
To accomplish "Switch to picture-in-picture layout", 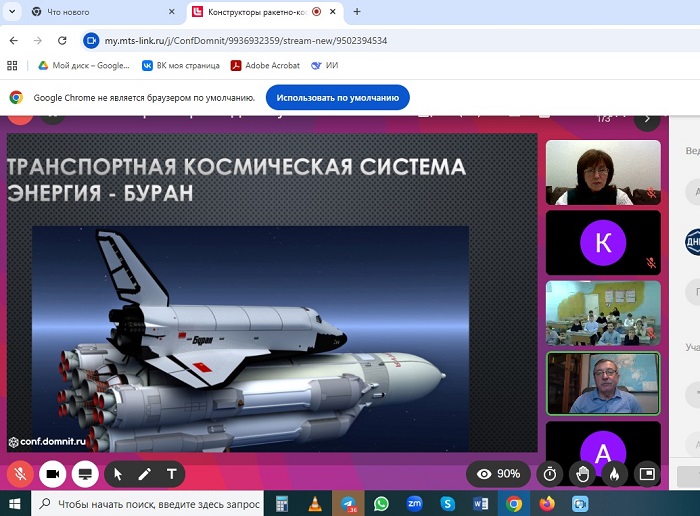I will [x=647, y=473].
